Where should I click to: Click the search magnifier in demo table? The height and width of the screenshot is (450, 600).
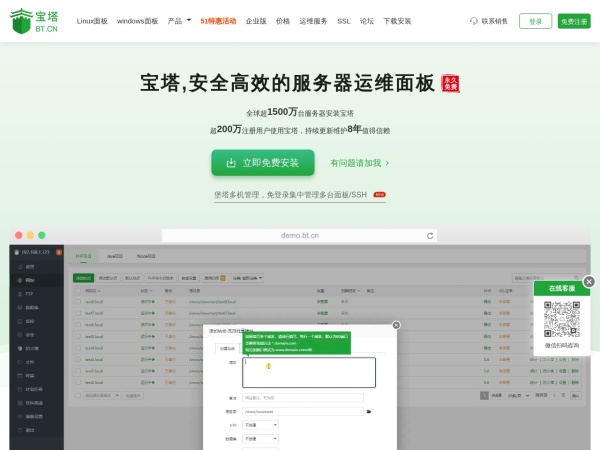576,278
